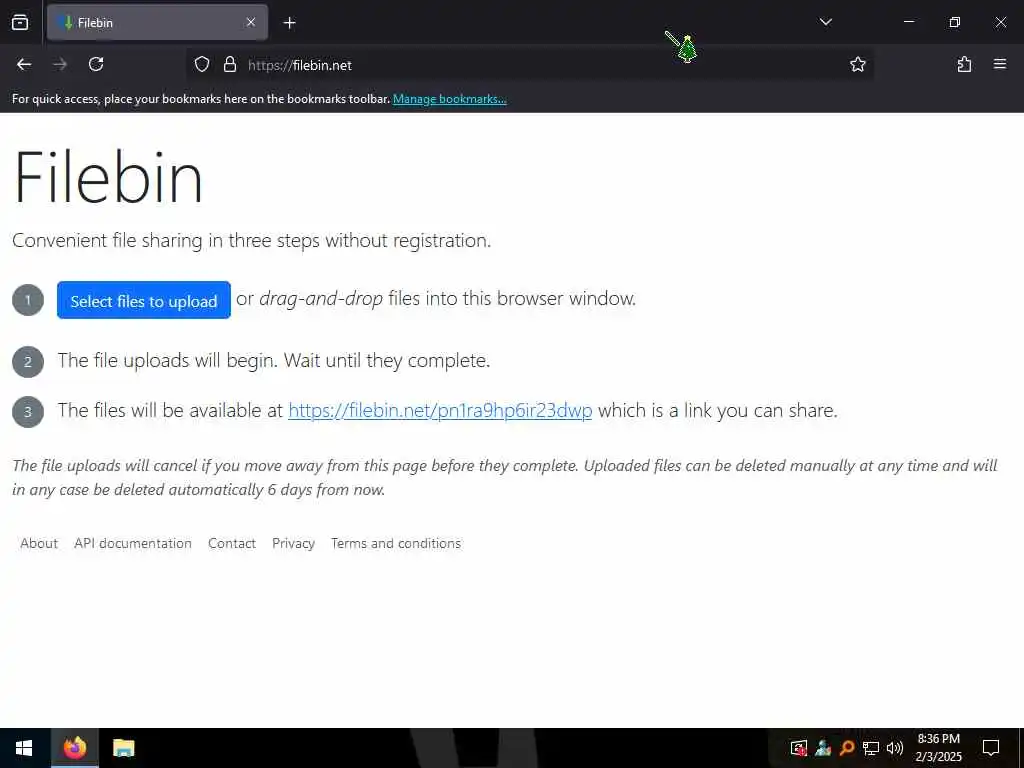Screen dimensions: 1024x768
Task: Open the Firefox application menu
Action: click(1000, 64)
